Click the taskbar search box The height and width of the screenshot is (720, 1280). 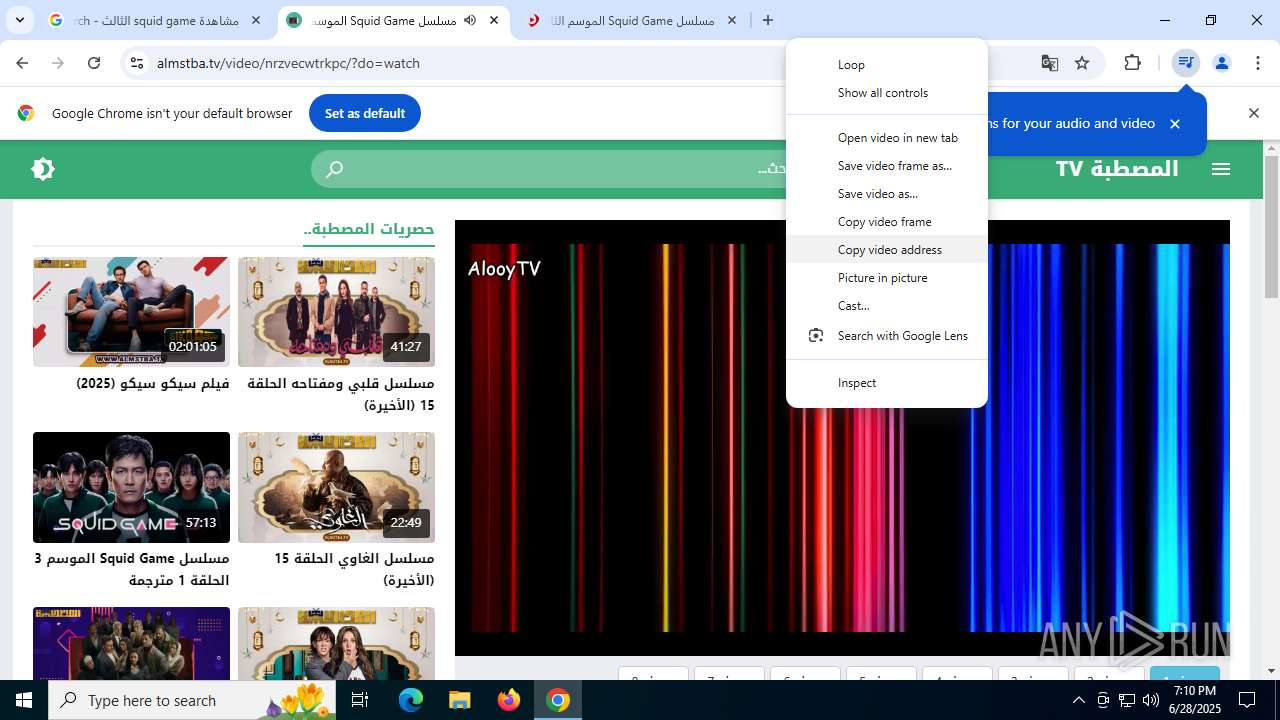click(x=193, y=700)
